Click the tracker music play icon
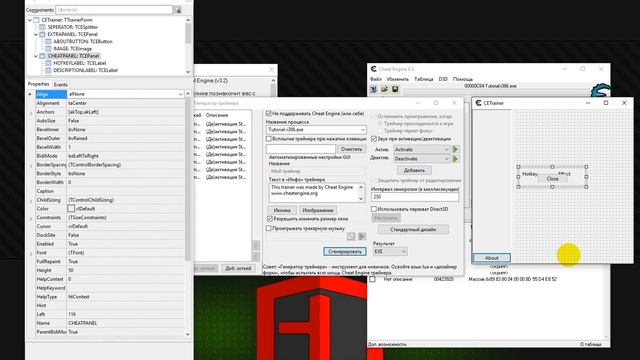This screenshot has height=360, width=640. pos(362,236)
